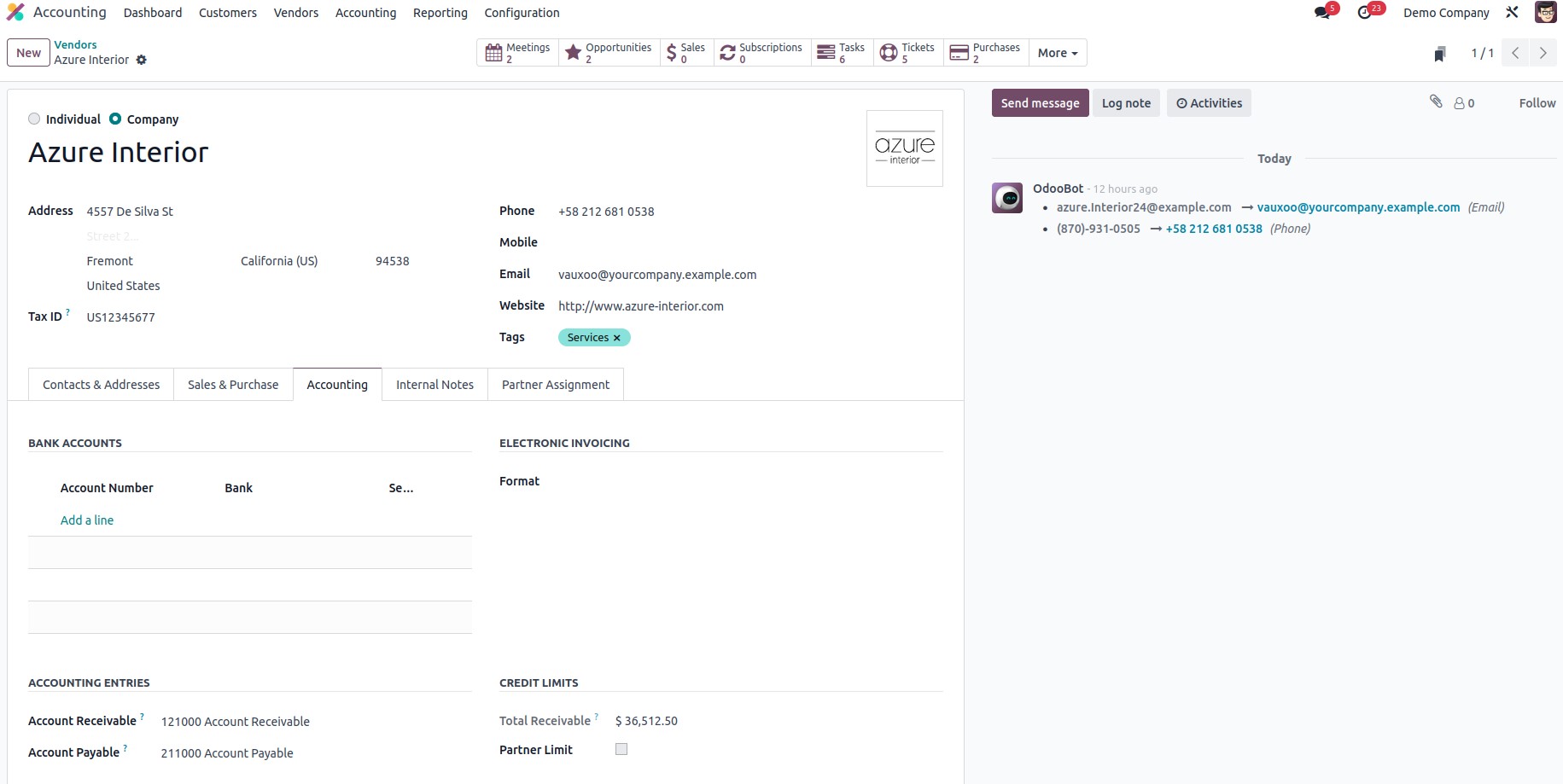The height and width of the screenshot is (784, 1563).
Task: Switch to Partner Assignment tab
Action: pyautogui.click(x=556, y=385)
